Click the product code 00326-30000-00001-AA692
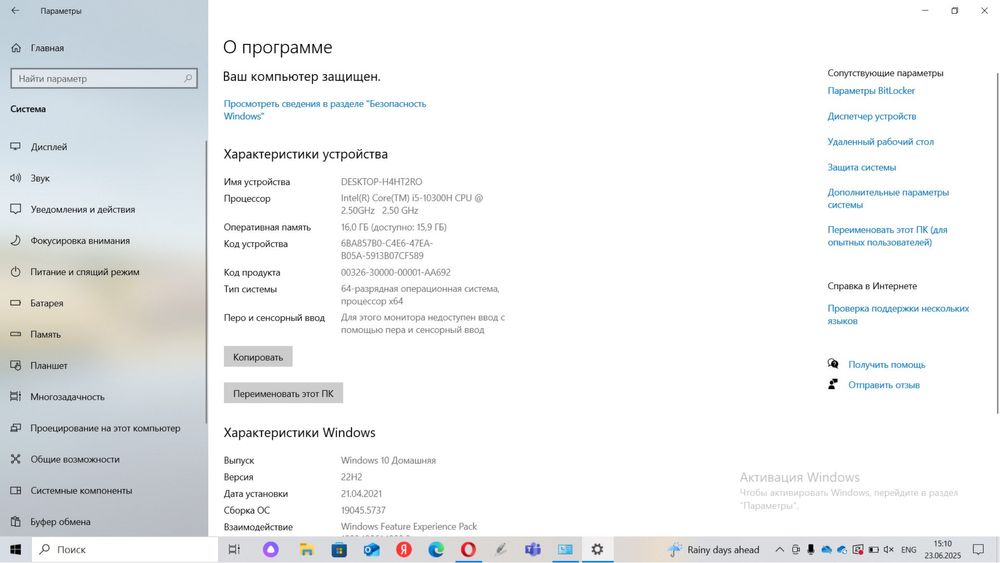This screenshot has width=1000, height=563. [x=395, y=272]
